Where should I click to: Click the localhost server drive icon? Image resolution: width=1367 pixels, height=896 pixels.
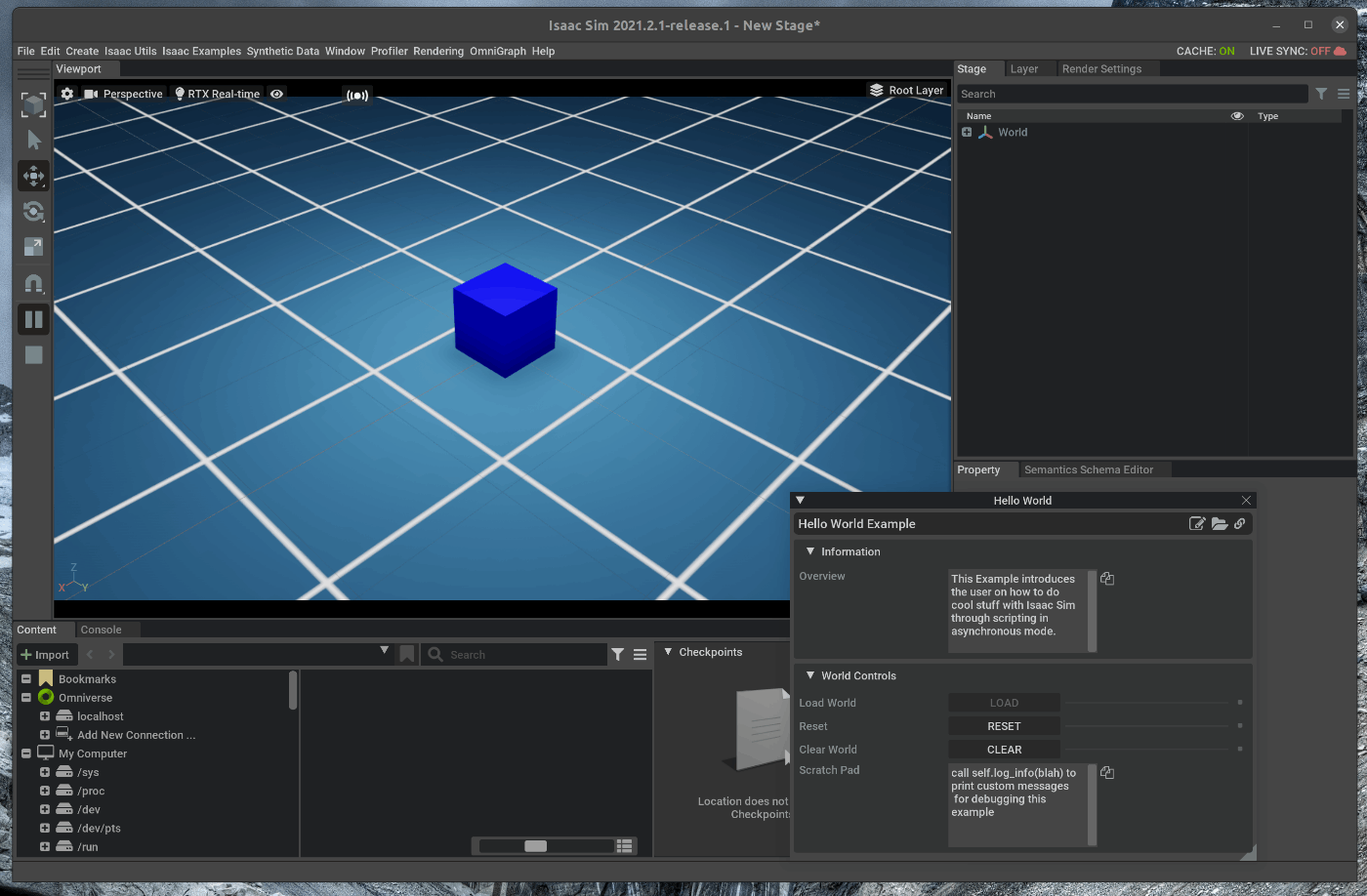64,716
